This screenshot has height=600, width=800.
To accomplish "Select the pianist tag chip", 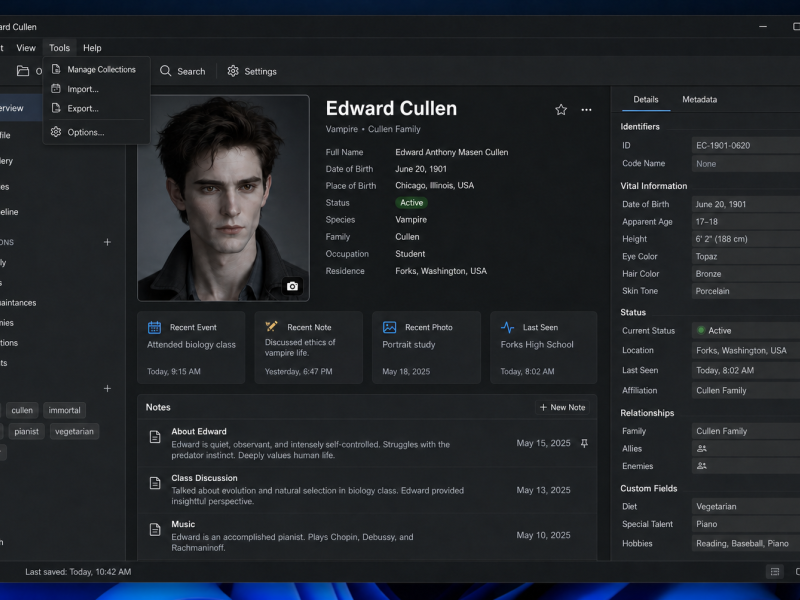I will click(27, 432).
